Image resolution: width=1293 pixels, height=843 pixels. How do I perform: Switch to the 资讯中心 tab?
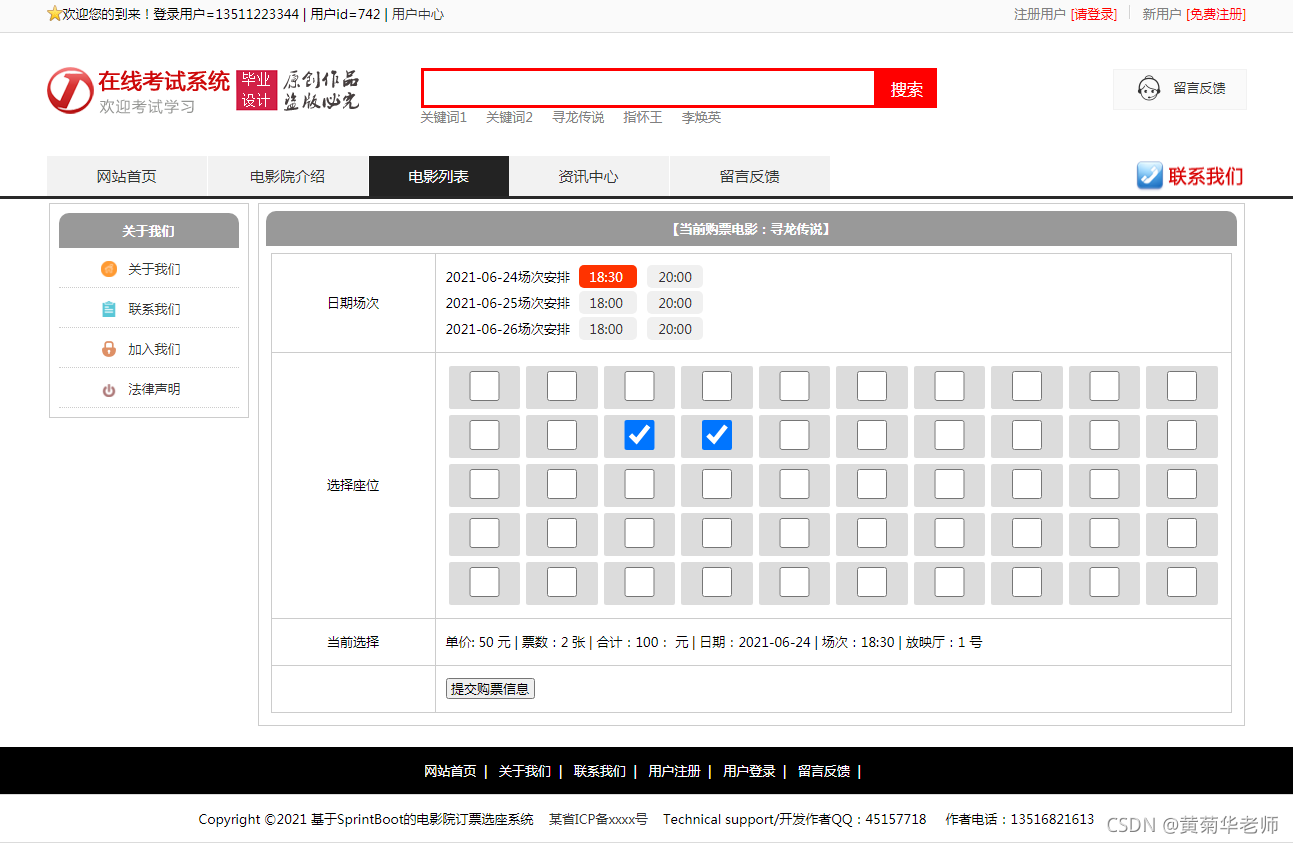pos(588,176)
